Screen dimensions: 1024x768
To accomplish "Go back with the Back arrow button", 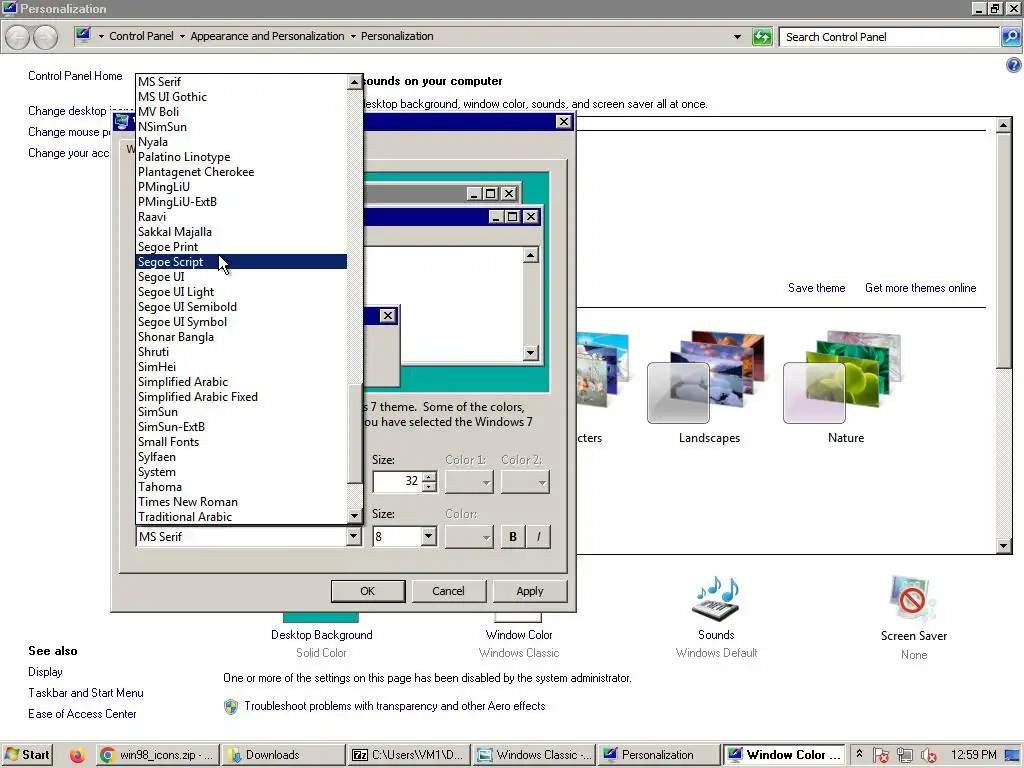I will [18, 37].
